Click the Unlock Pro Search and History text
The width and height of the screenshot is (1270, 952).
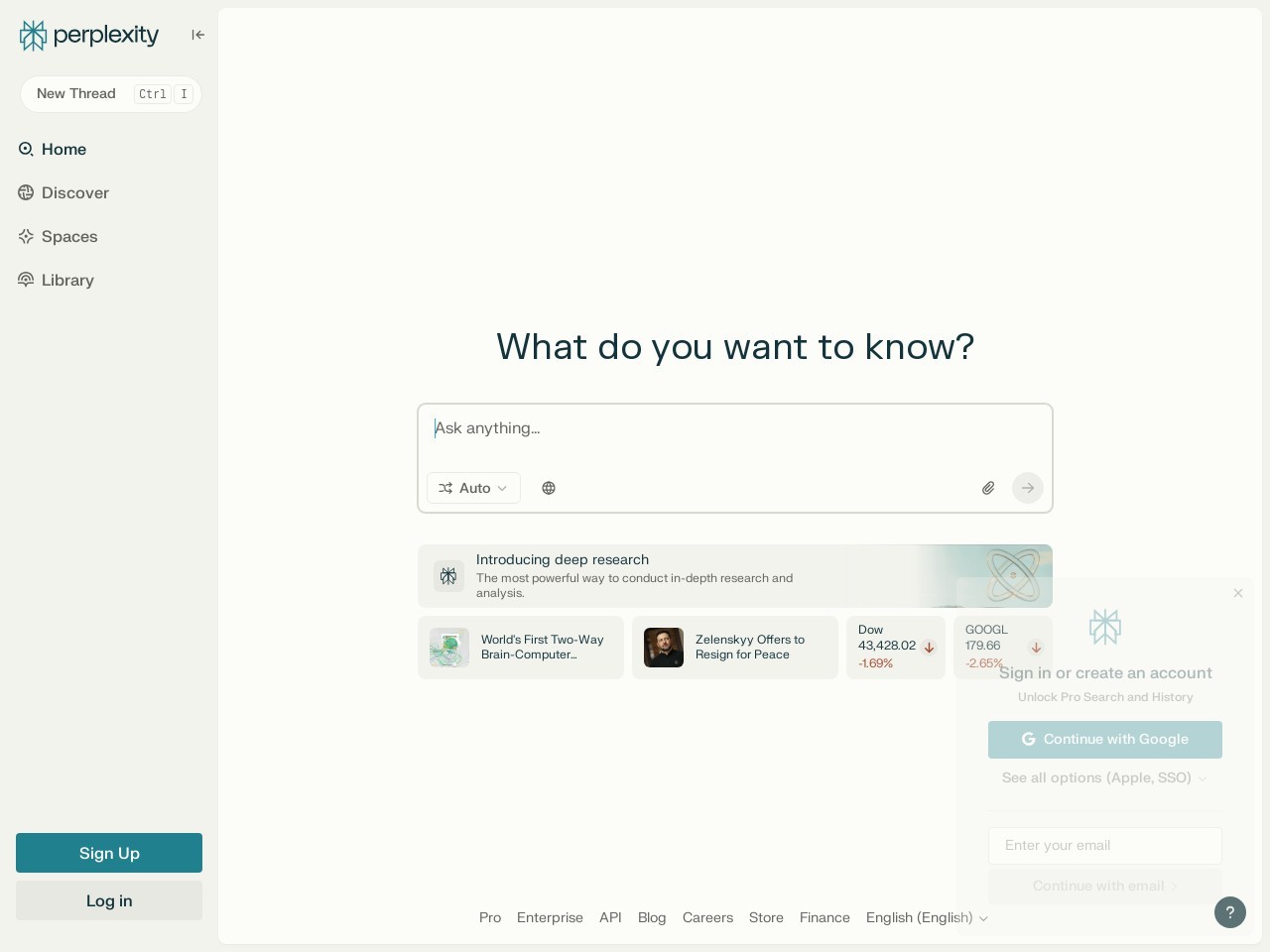pyautogui.click(x=1105, y=697)
